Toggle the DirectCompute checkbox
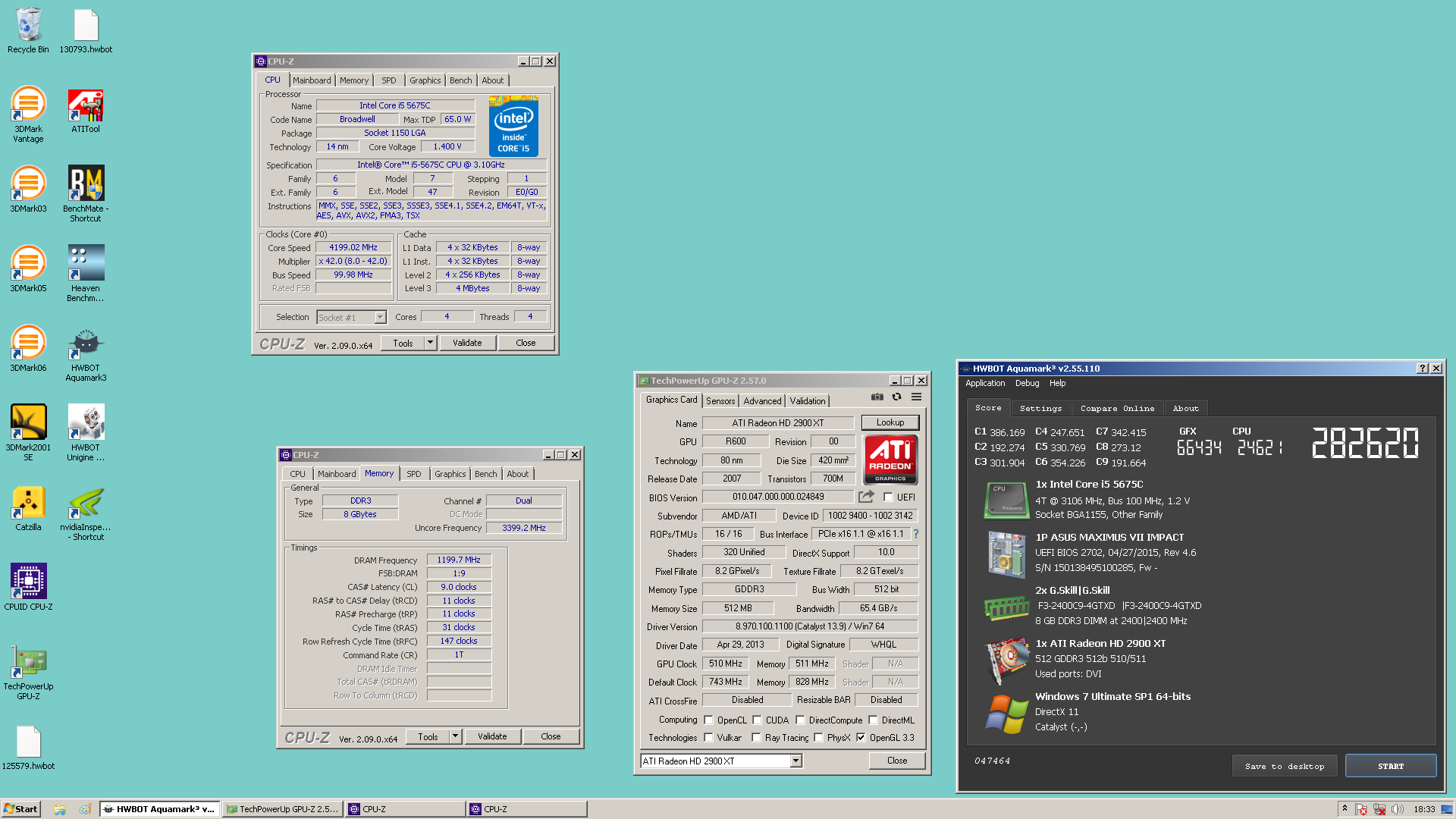1456x819 pixels. point(800,720)
